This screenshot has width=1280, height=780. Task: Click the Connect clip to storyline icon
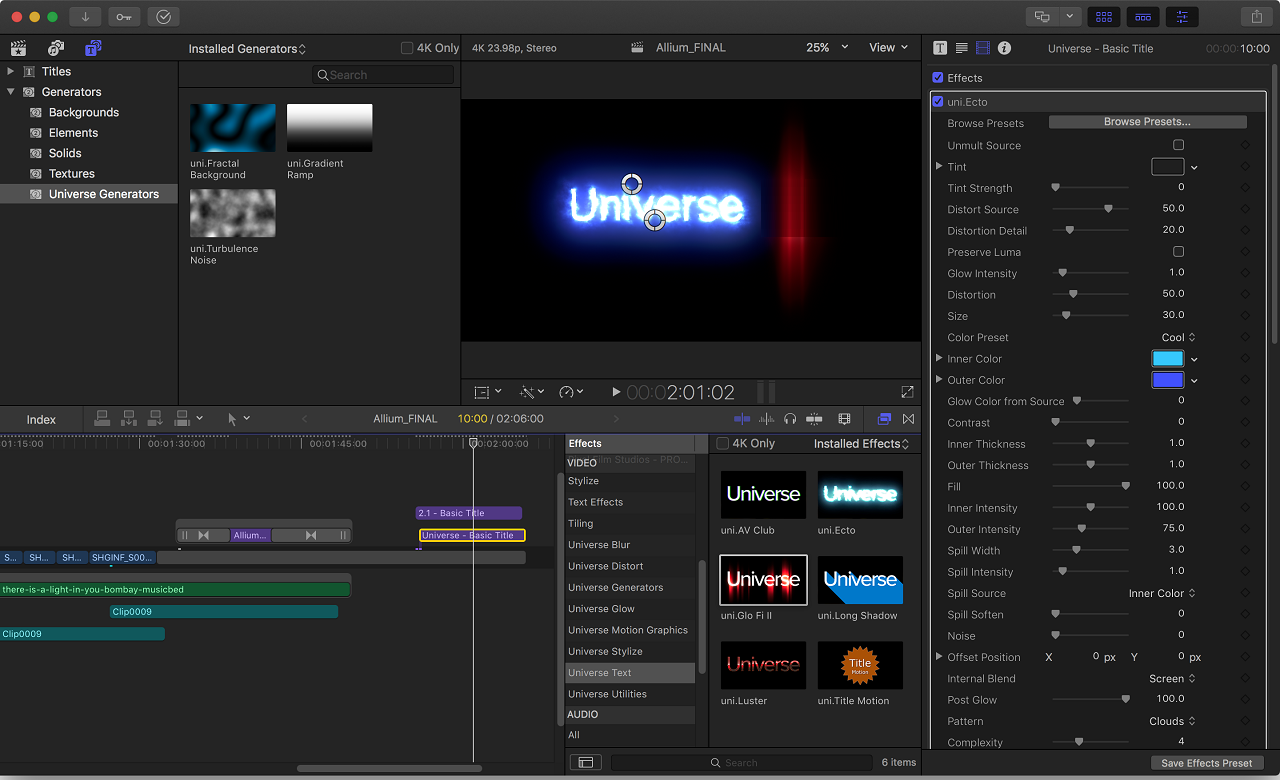coord(102,419)
